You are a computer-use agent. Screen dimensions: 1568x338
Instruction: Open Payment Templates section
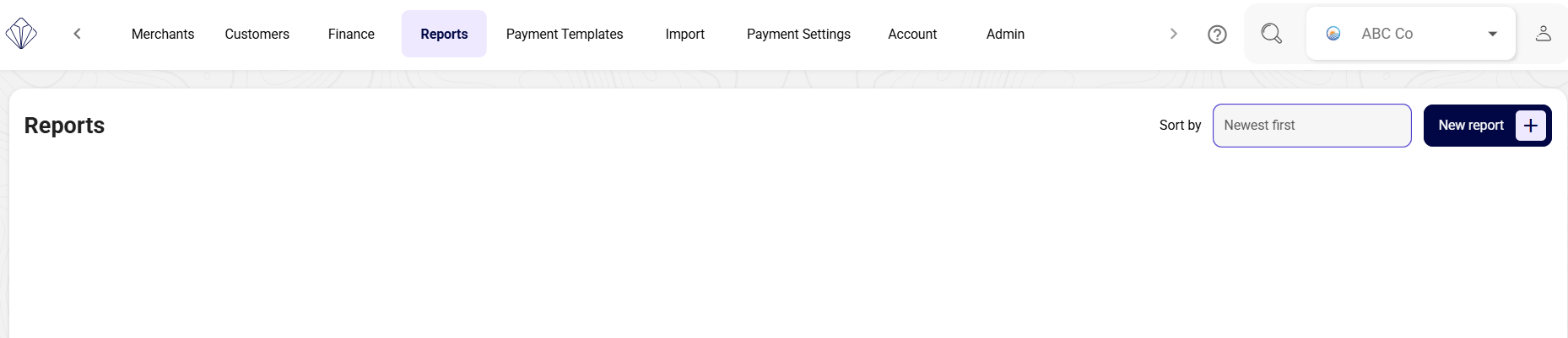coord(565,34)
